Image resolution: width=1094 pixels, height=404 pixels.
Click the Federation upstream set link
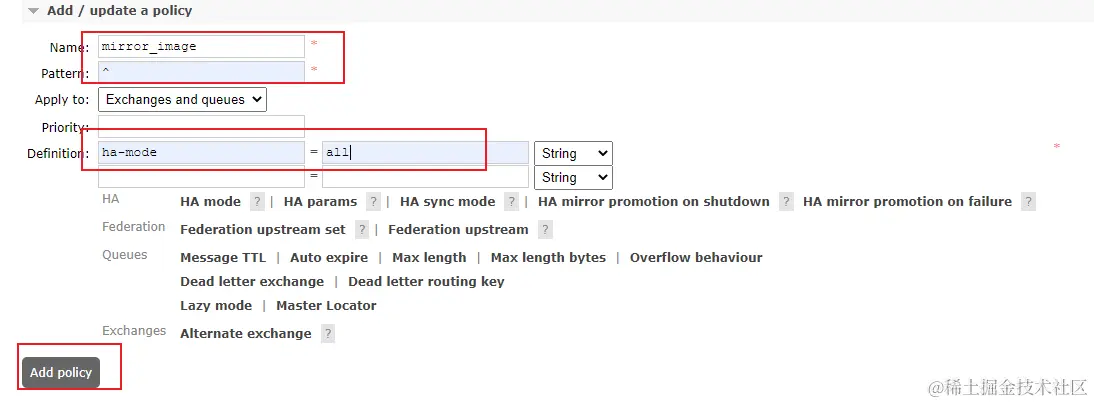[x=263, y=230]
